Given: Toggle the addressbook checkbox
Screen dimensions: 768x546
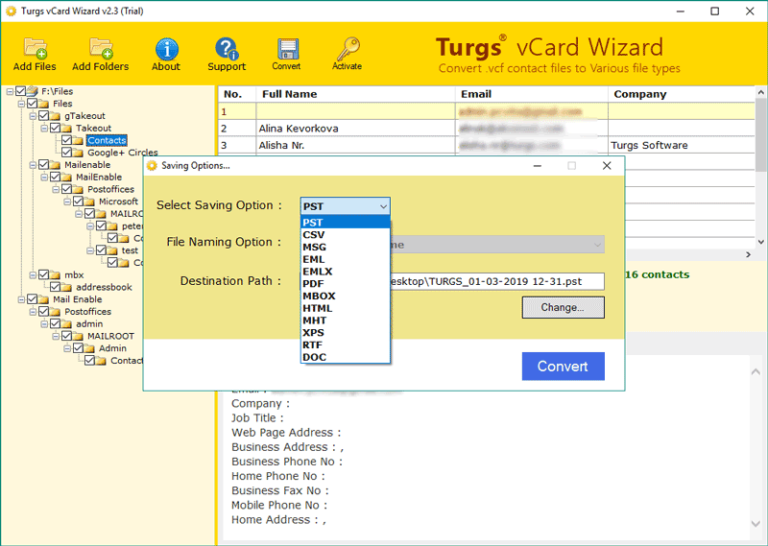Looking at the screenshot, I should 55,287.
